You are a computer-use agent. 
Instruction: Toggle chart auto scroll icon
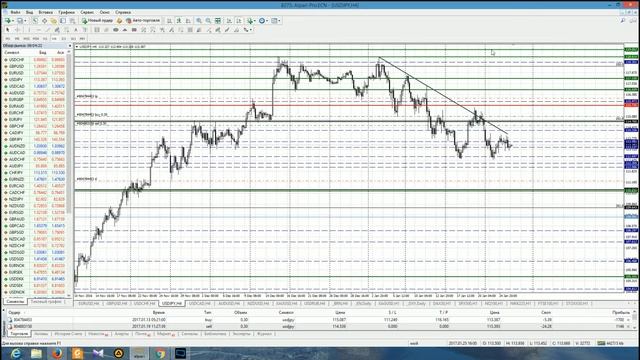tap(228, 20)
